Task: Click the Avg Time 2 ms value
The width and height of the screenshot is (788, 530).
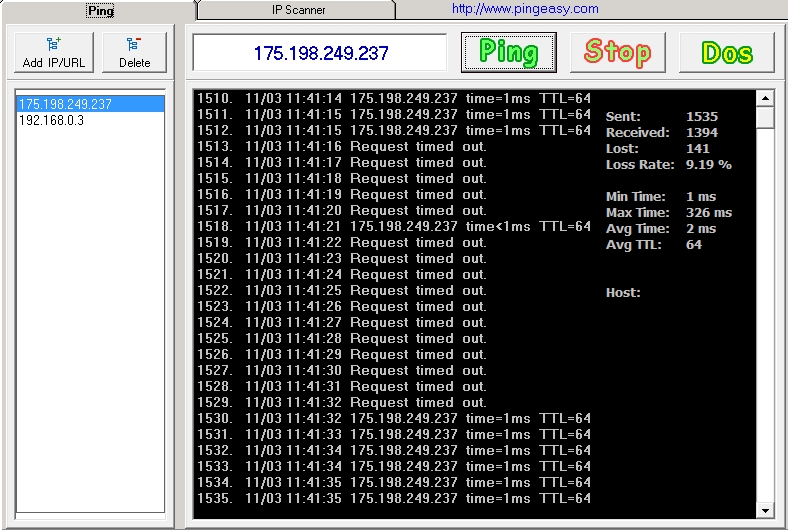Action: point(701,229)
